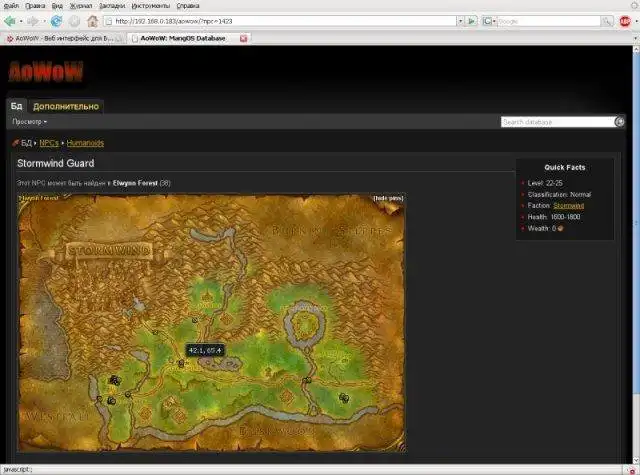Click the Humanoids breadcrumb link
This screenshot has height=475, width=640.
click(85, 143)
